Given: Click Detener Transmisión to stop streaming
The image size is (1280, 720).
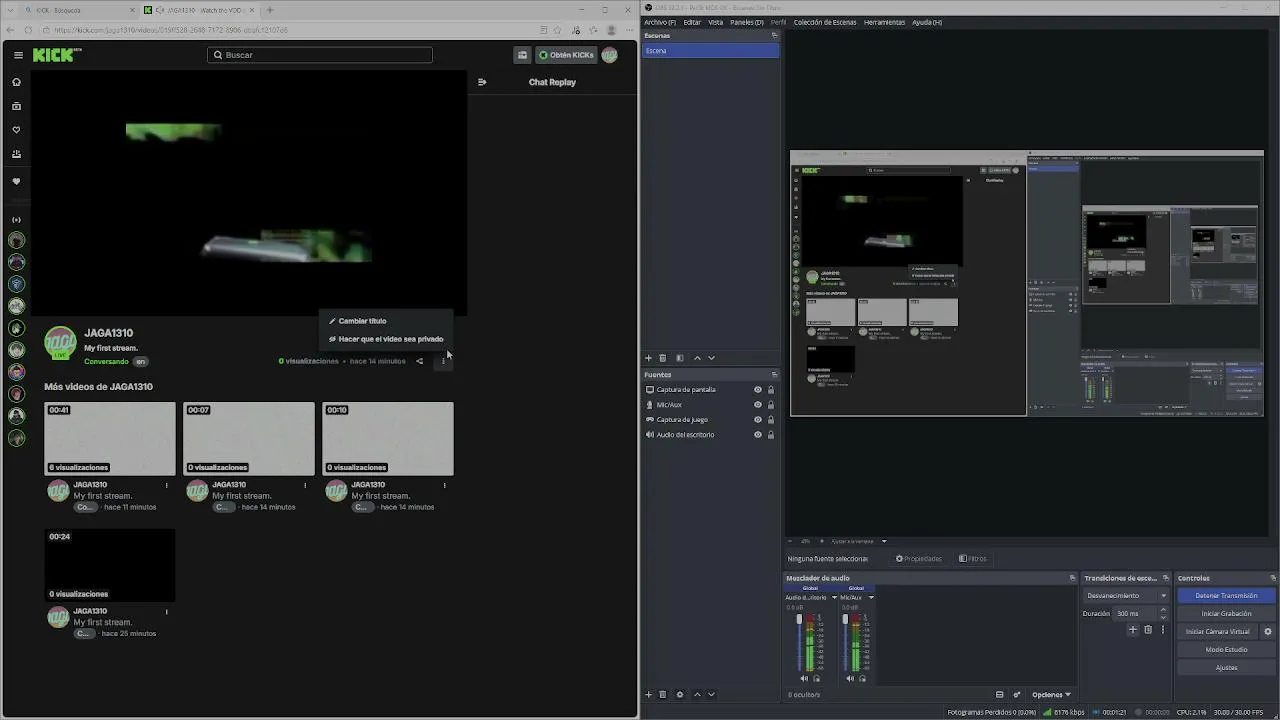Looking at the screenshot, I should (1226, 596).
